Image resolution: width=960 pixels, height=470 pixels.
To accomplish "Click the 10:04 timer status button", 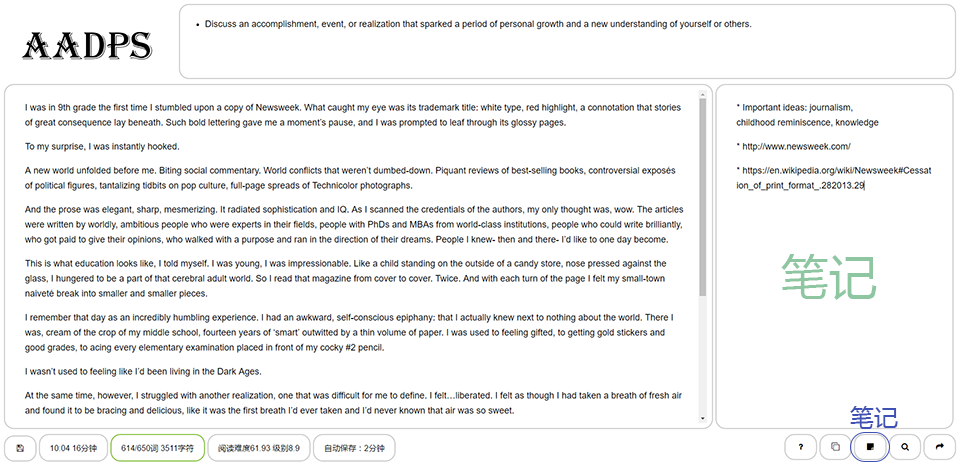I will (x=73, y=448).
